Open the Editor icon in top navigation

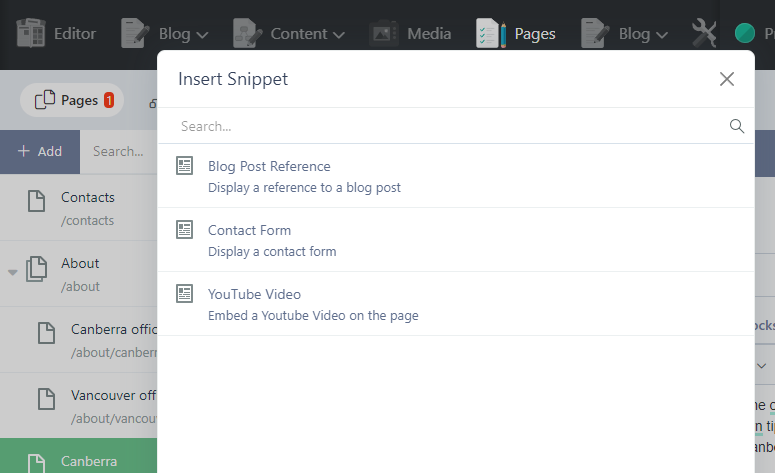click(x=31, y=33)
